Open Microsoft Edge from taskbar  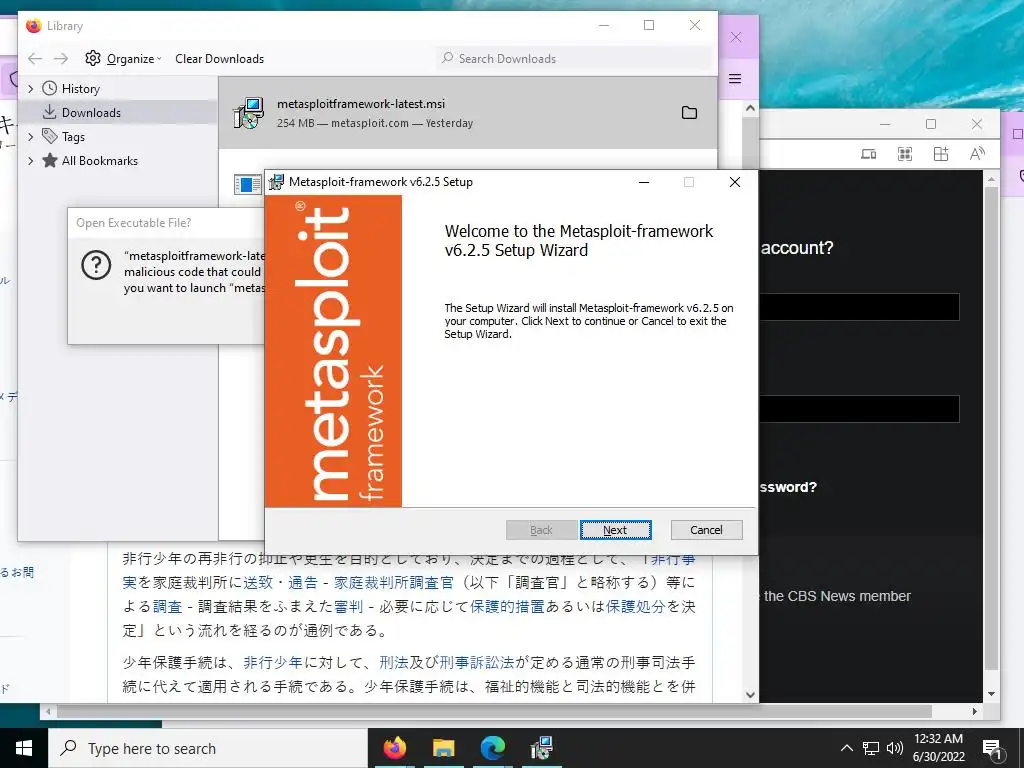tap(493, 748)
